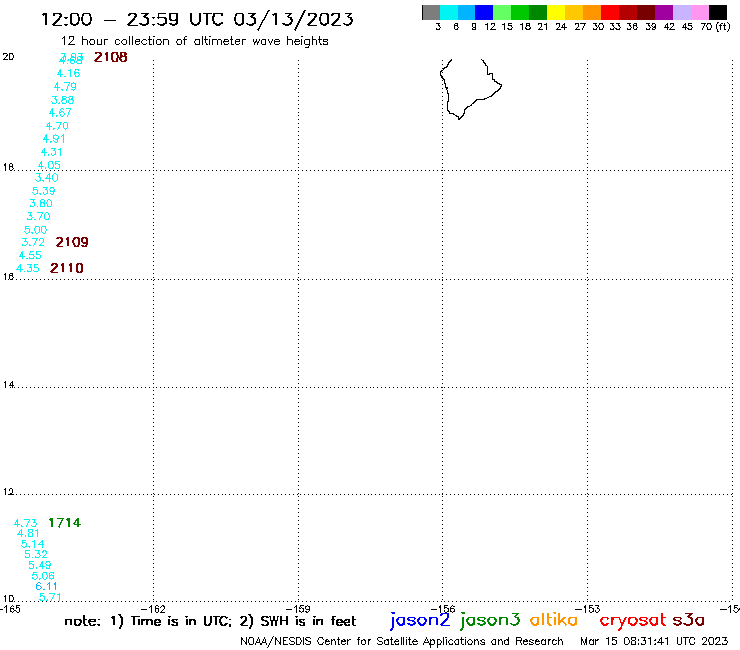Pick the dark blue swatch in the scale
This screenshot has height=650, width=740.
point(485,12)
